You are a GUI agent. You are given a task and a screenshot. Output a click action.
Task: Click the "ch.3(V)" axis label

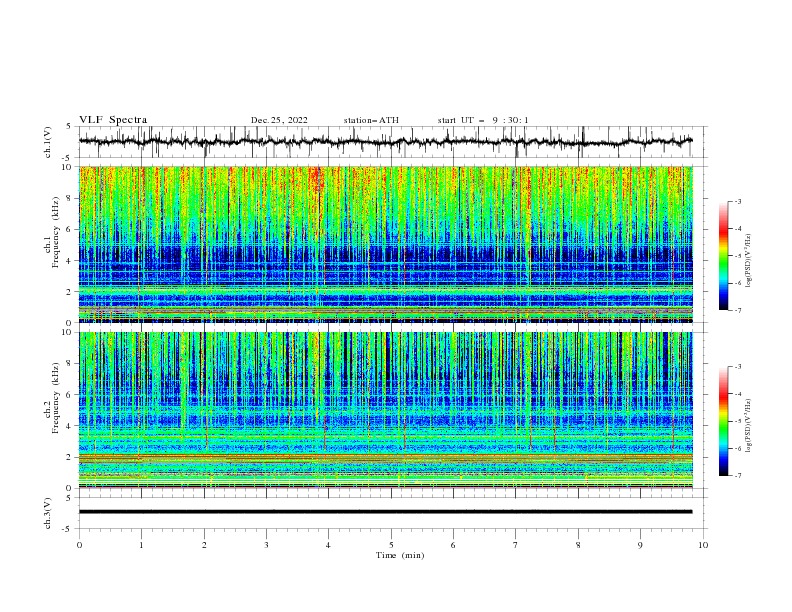click(48, 513)
